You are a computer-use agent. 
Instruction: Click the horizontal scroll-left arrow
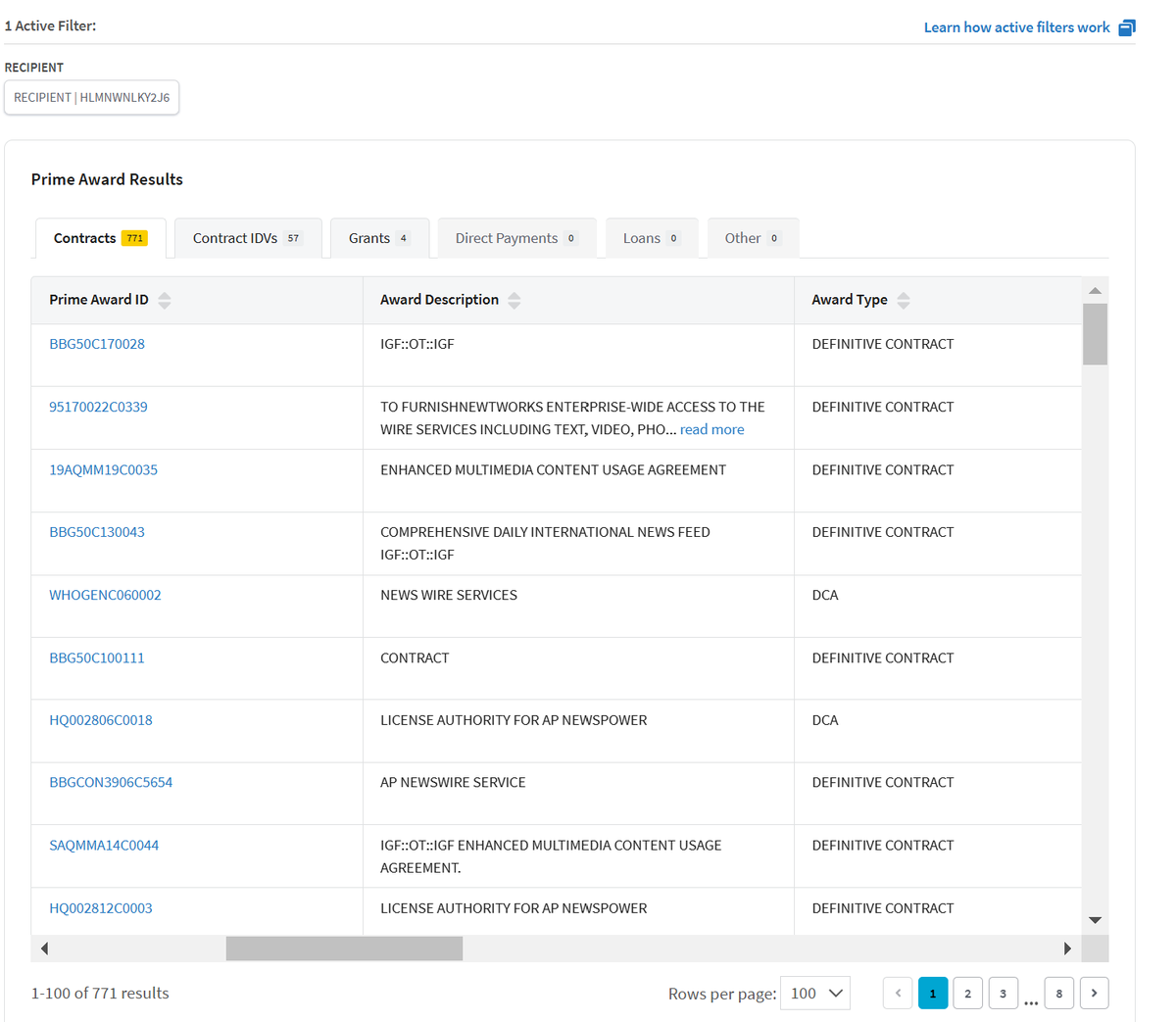(x=44, y=949)
